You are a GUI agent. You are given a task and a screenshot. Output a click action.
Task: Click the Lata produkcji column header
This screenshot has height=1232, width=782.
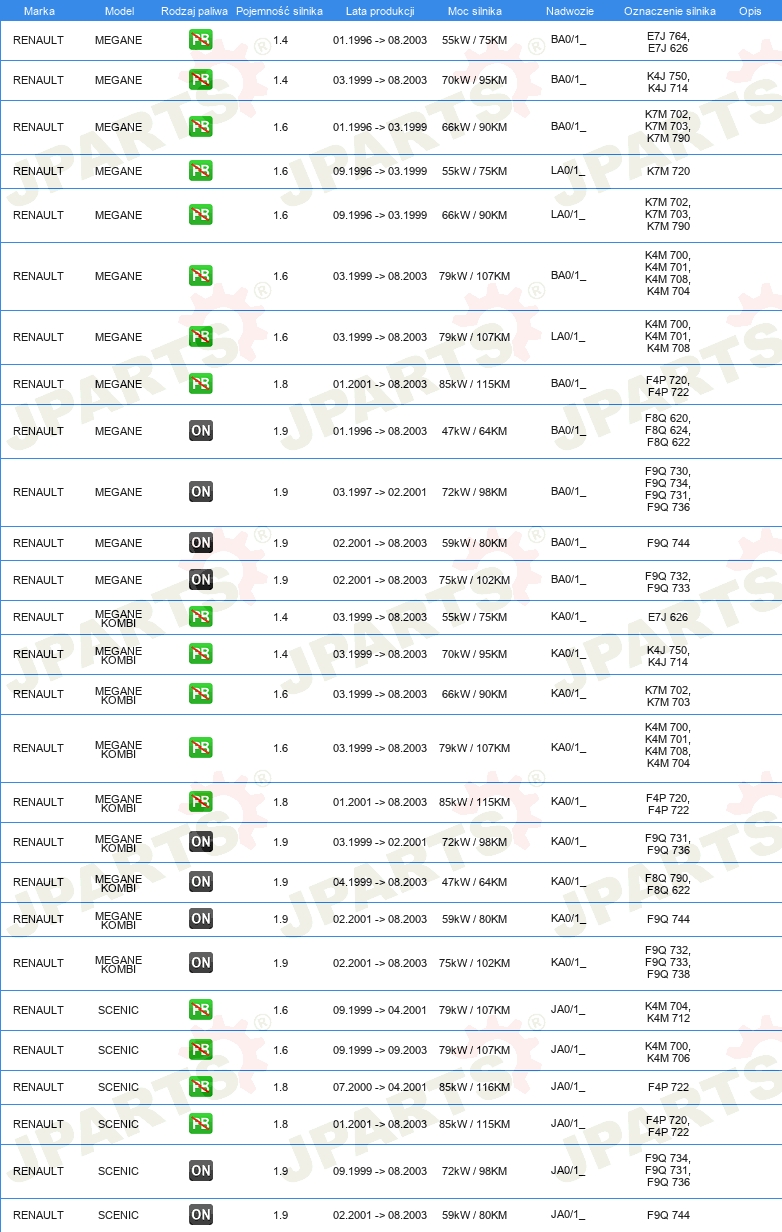(380, 11)
